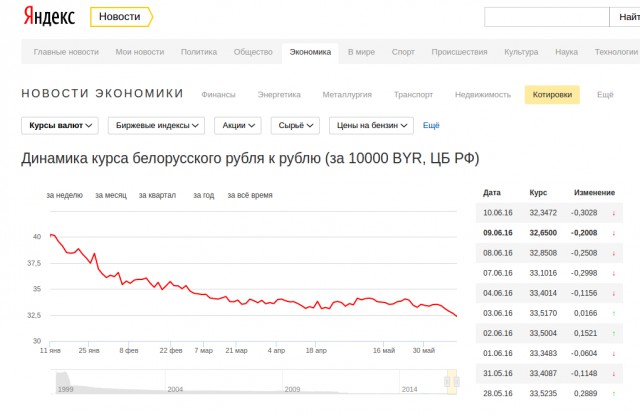Click the rate value 33,1016
The width and height of the screenshot is (640, 415).
click(x=543, y=273)
